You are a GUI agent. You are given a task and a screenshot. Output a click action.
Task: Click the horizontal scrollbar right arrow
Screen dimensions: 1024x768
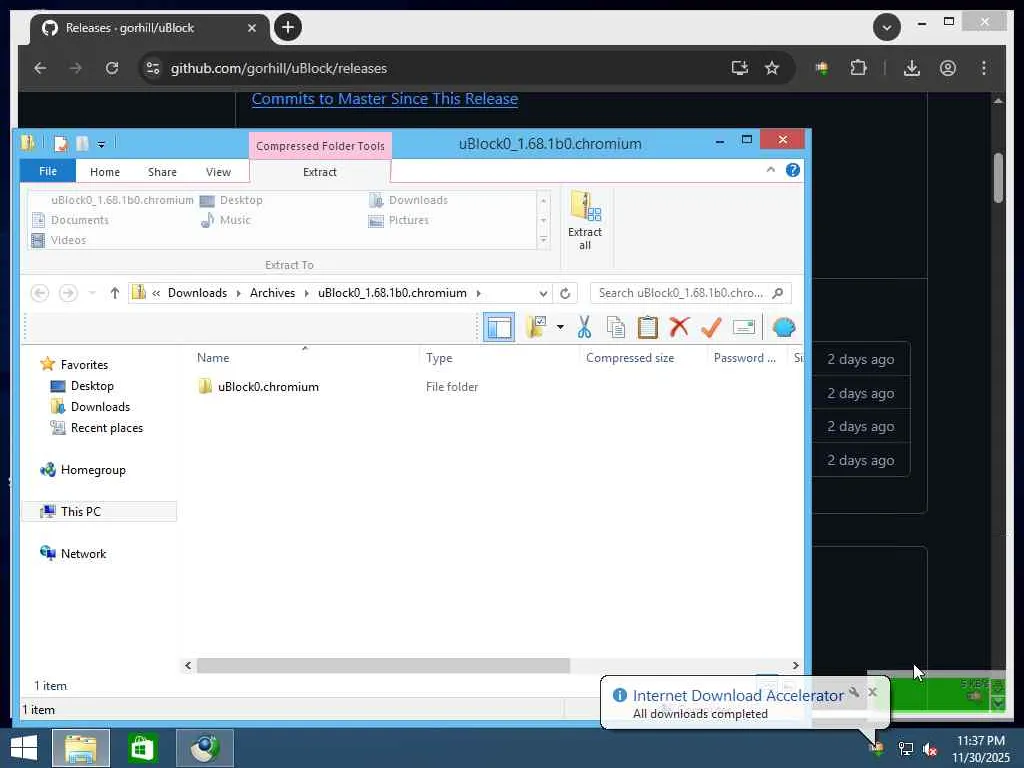point(795,665)
